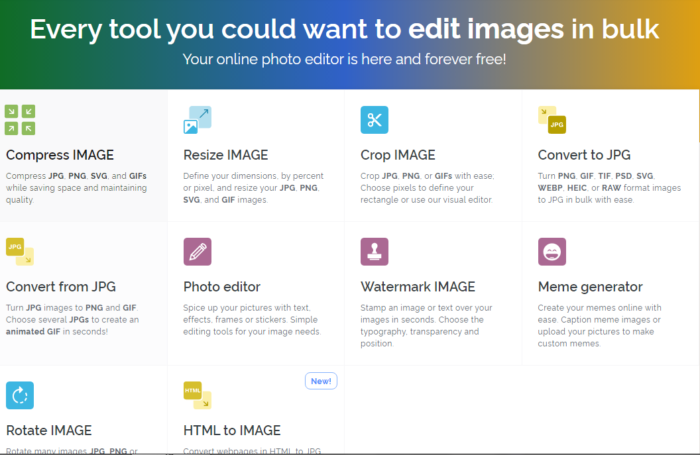
Task: Click the 'Every tool you could want' headline
Action: (x=344, y=29)
